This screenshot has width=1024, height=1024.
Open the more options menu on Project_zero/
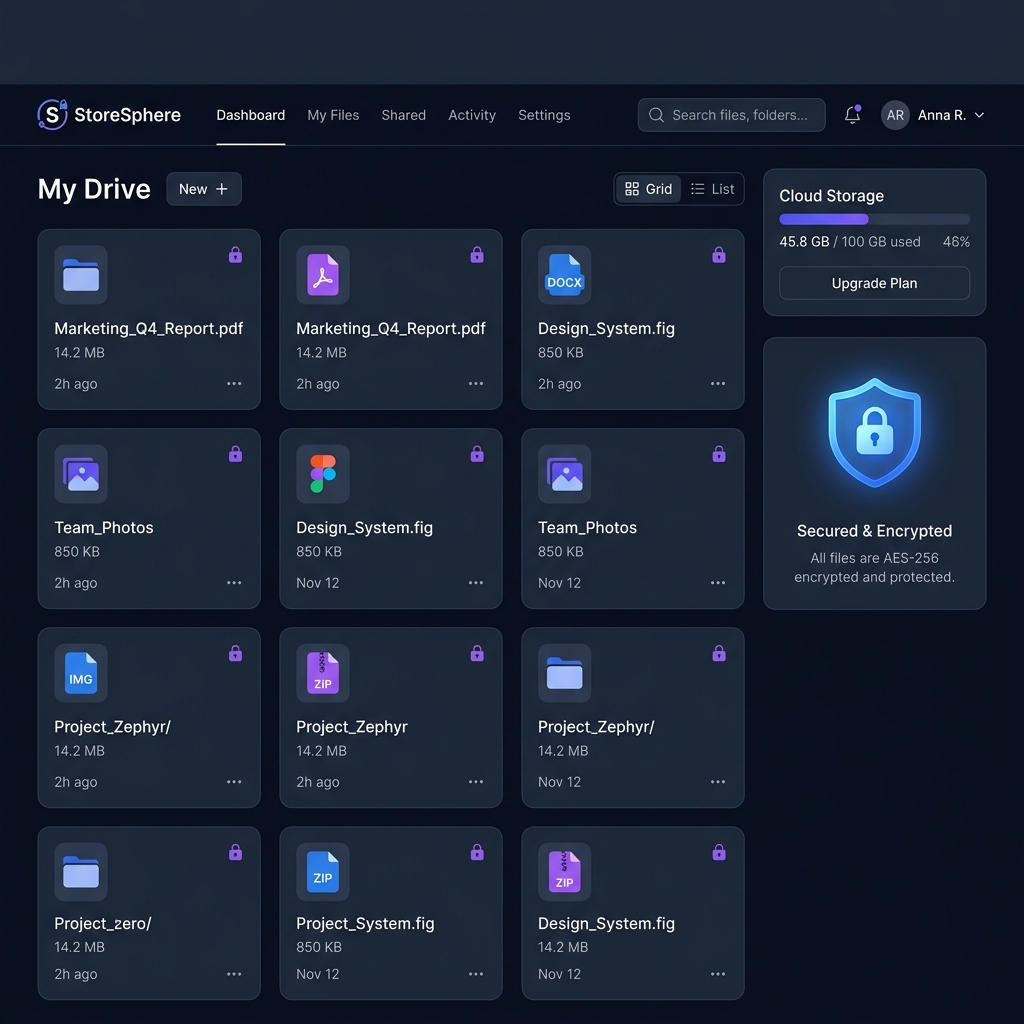[234, 974]
